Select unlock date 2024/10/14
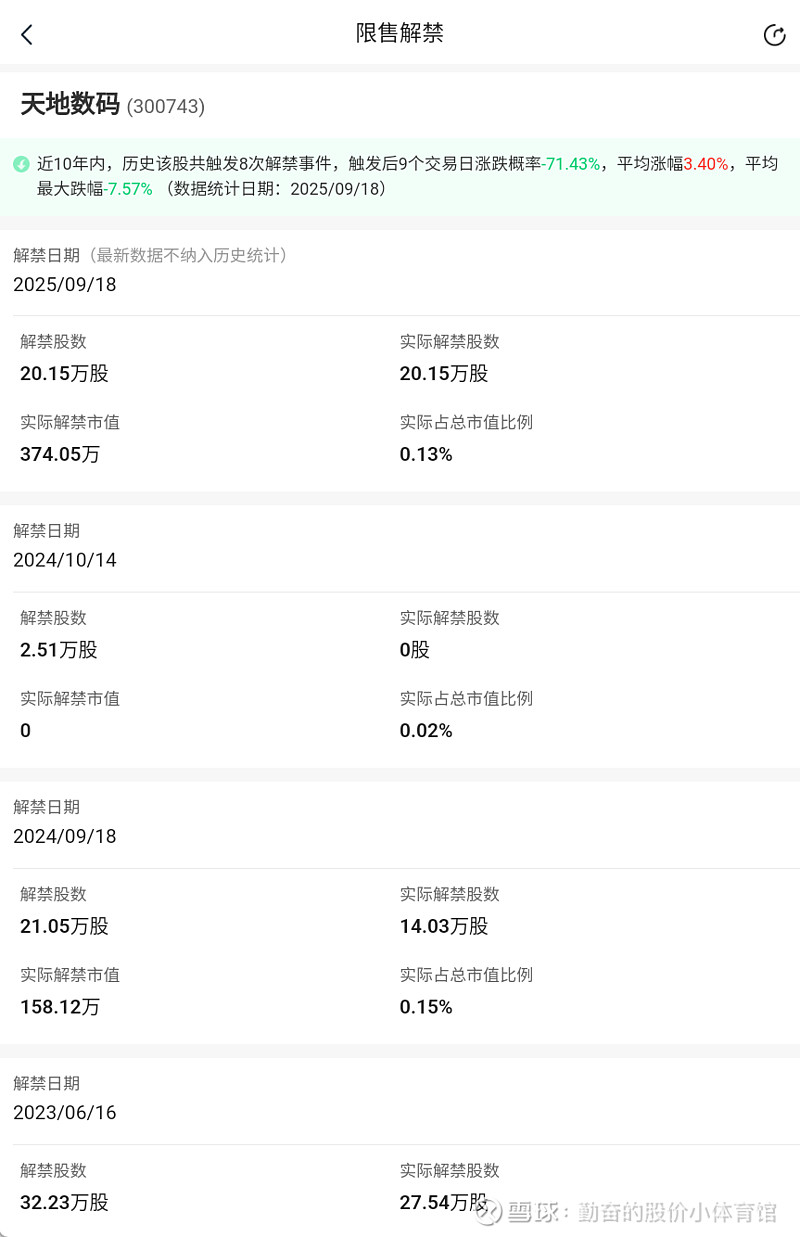 coord(65,561)
